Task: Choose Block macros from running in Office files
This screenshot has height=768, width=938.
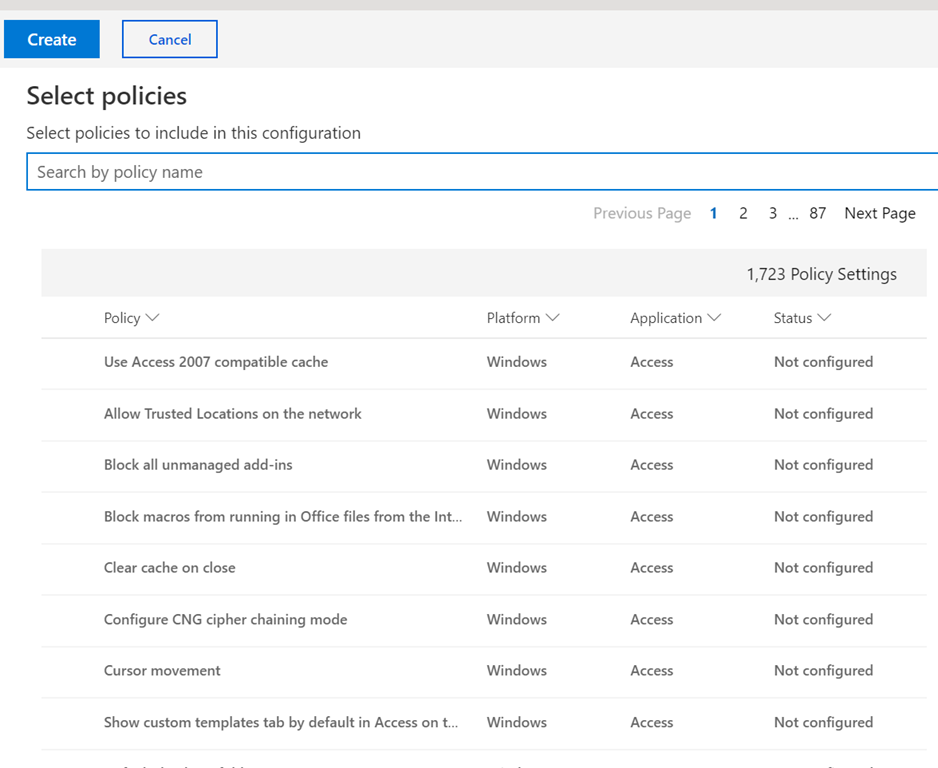Action: [x=283, y=517]
